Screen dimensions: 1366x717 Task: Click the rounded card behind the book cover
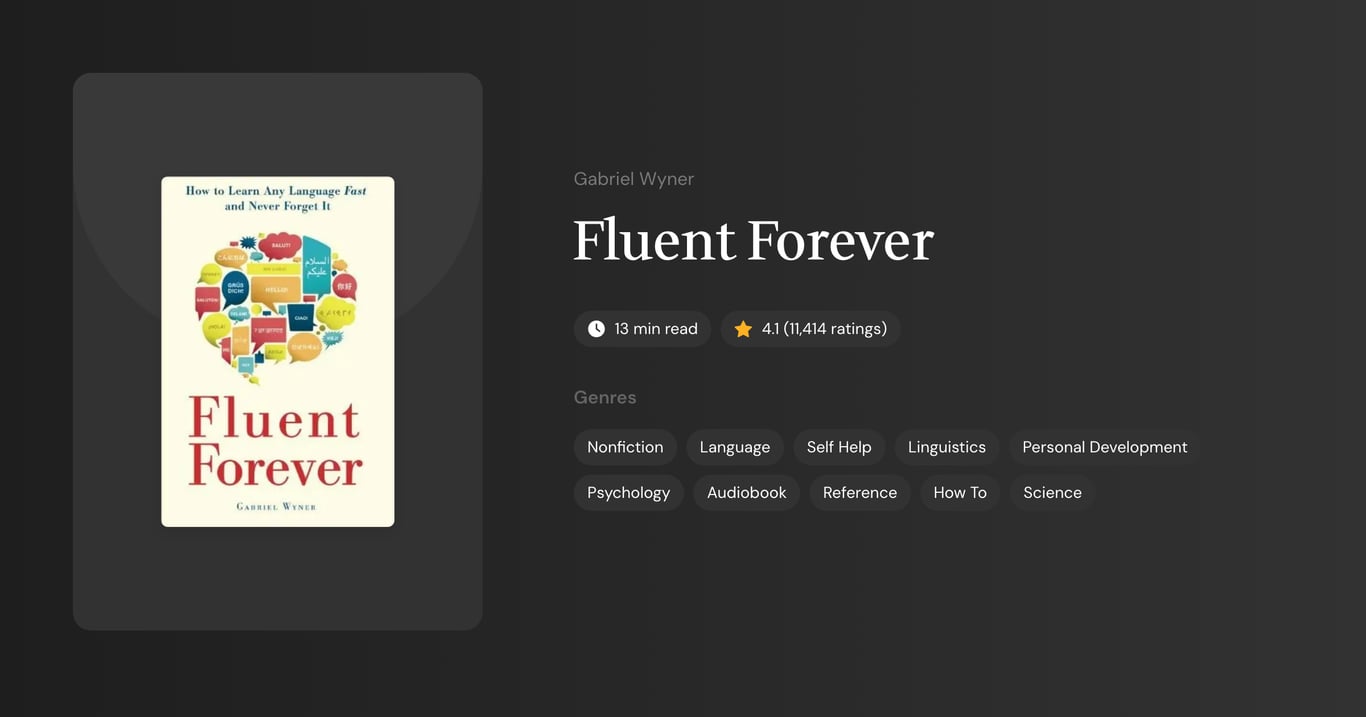pos(277,590)
